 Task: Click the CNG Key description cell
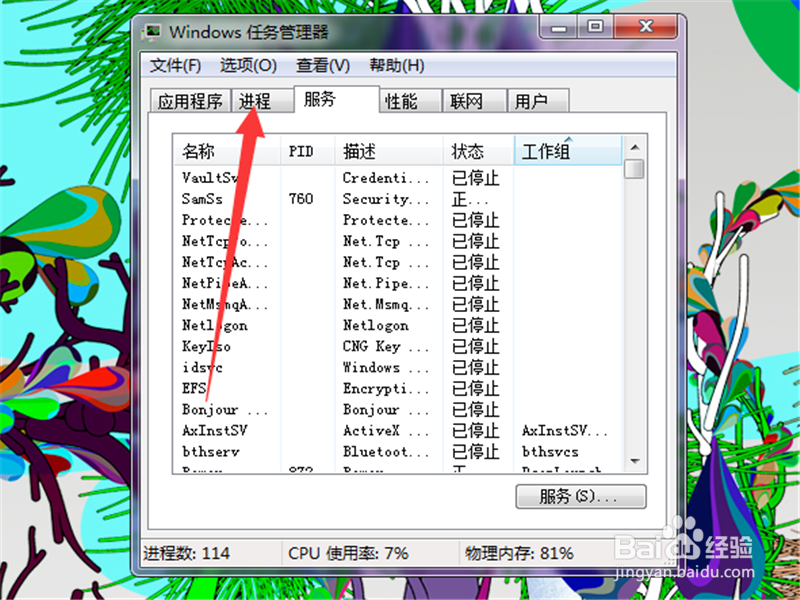[x=385, y=346]
